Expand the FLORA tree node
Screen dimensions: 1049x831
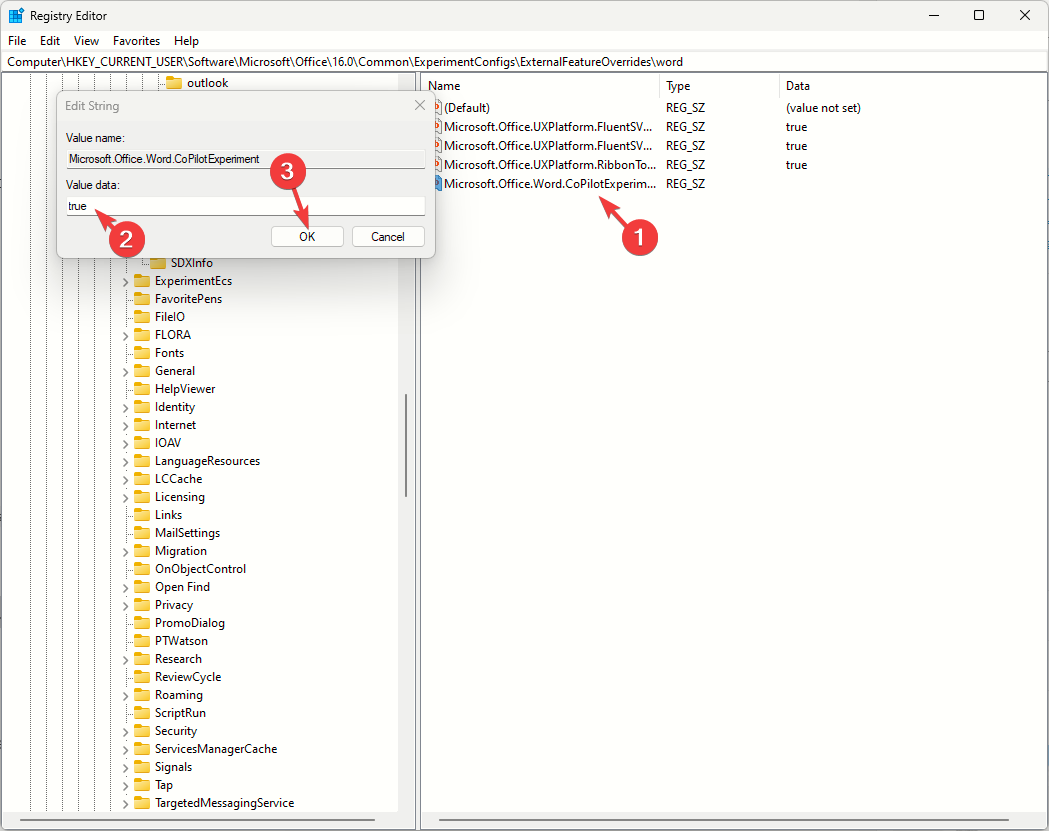(x=125, y=336)
